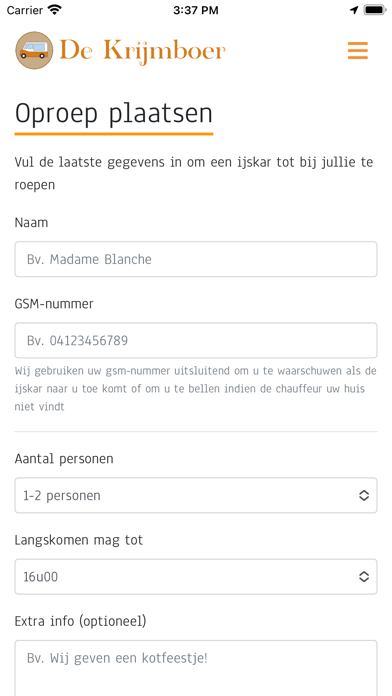Focus the Extra info textarea

196,668
